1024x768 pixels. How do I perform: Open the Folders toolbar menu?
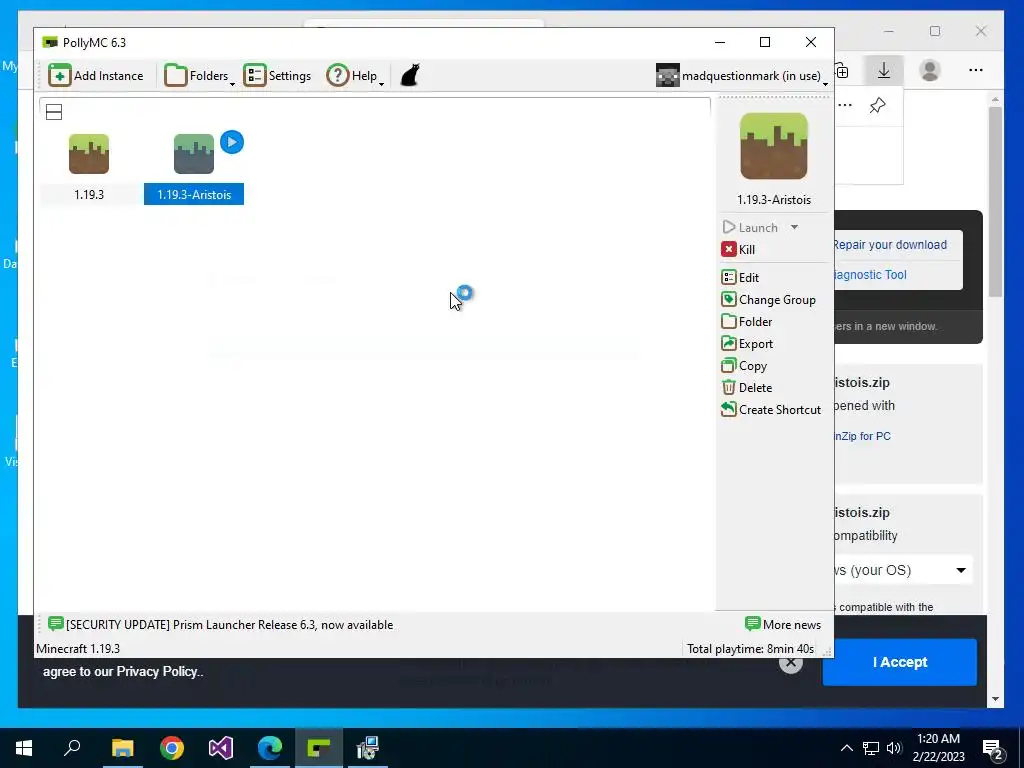pos(199,76)
